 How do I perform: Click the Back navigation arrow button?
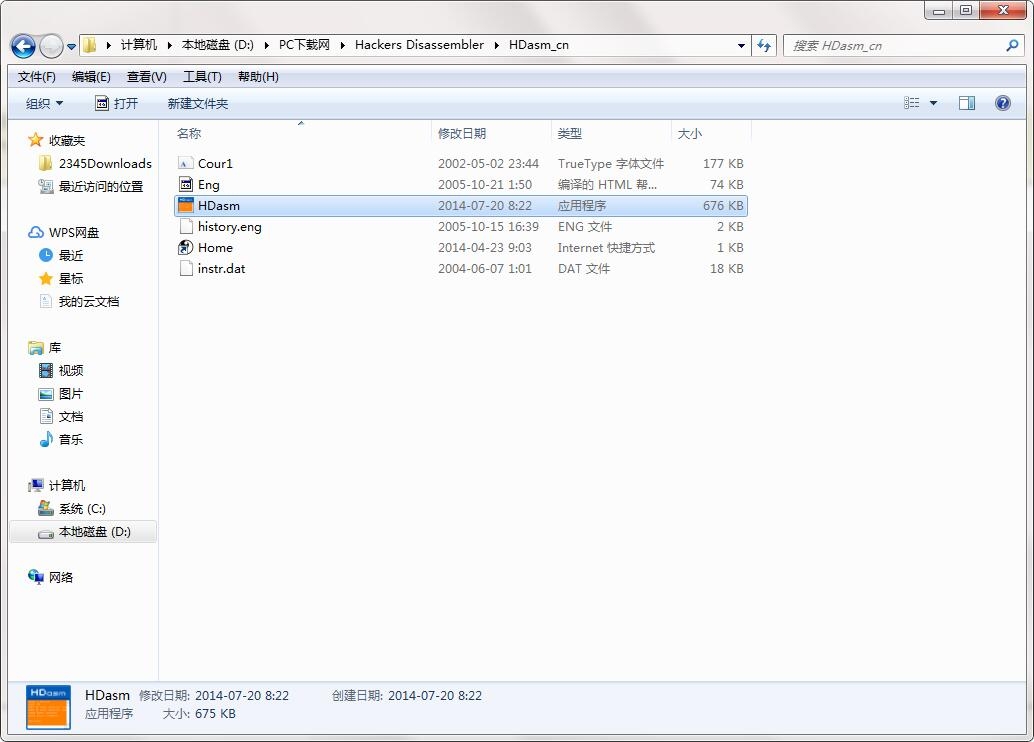pos(24,46)
